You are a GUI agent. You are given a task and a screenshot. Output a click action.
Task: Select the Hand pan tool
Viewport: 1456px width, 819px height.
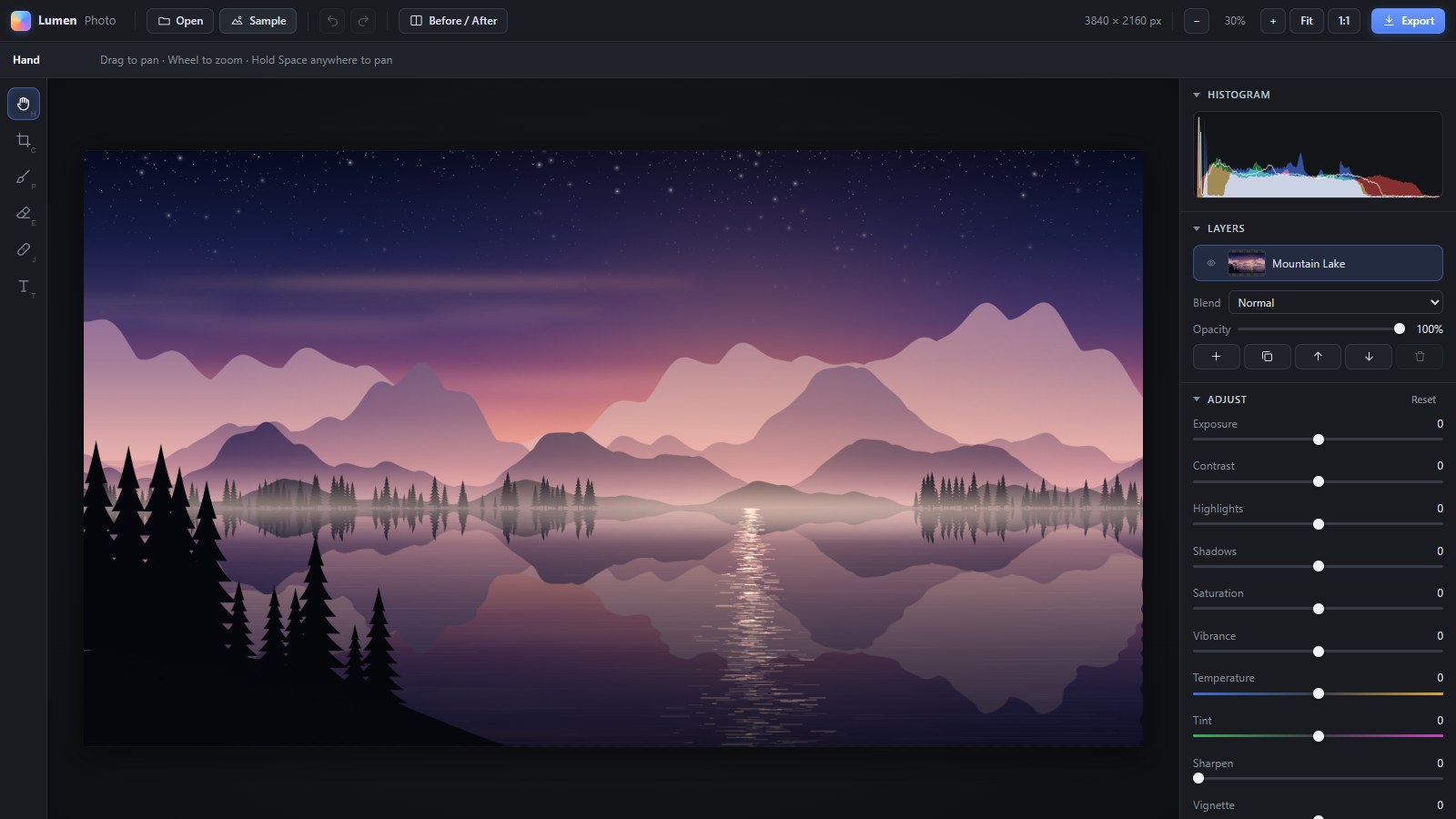point(24,104)
